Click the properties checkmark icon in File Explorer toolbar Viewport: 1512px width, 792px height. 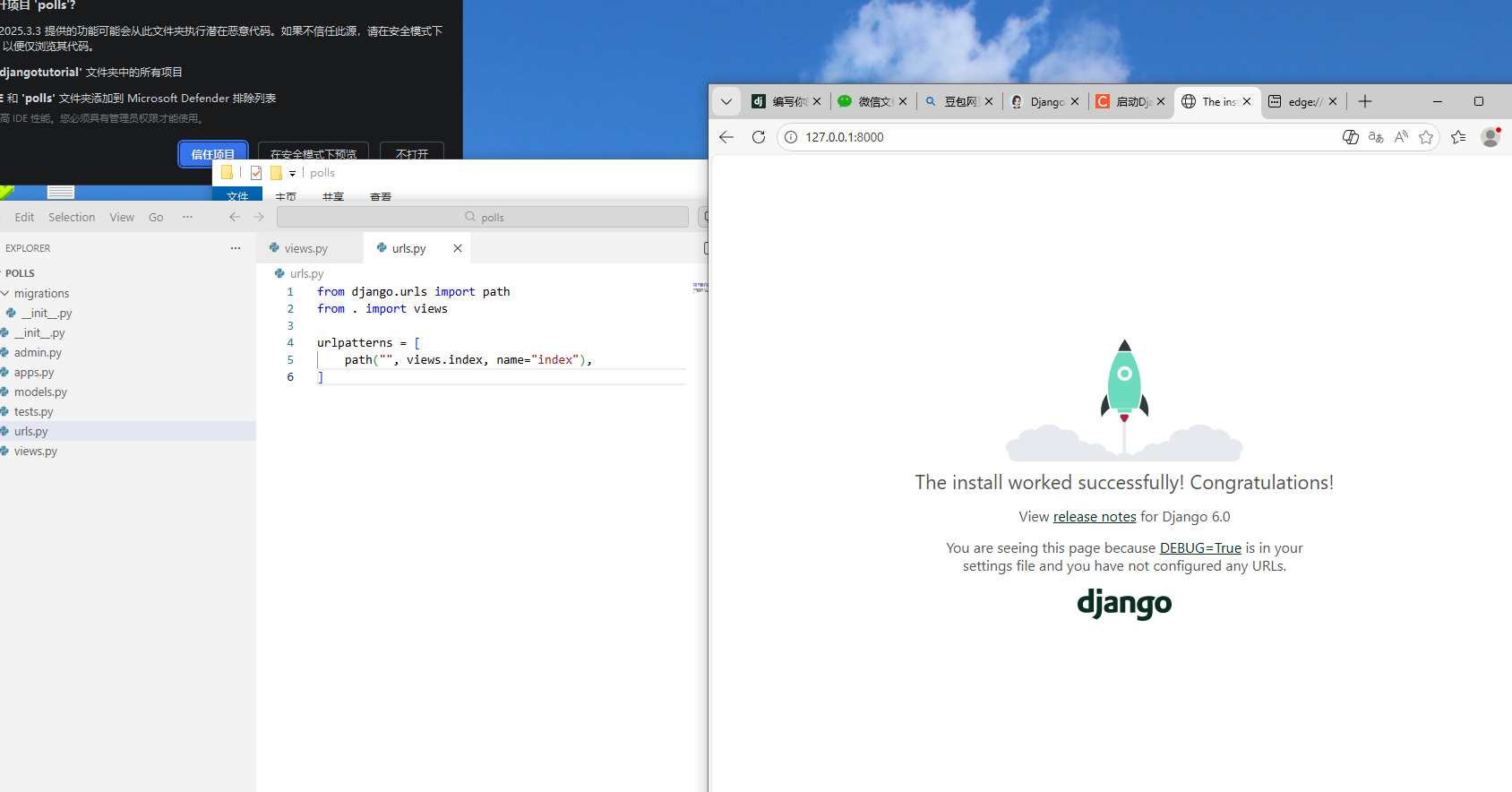point(256,173)
